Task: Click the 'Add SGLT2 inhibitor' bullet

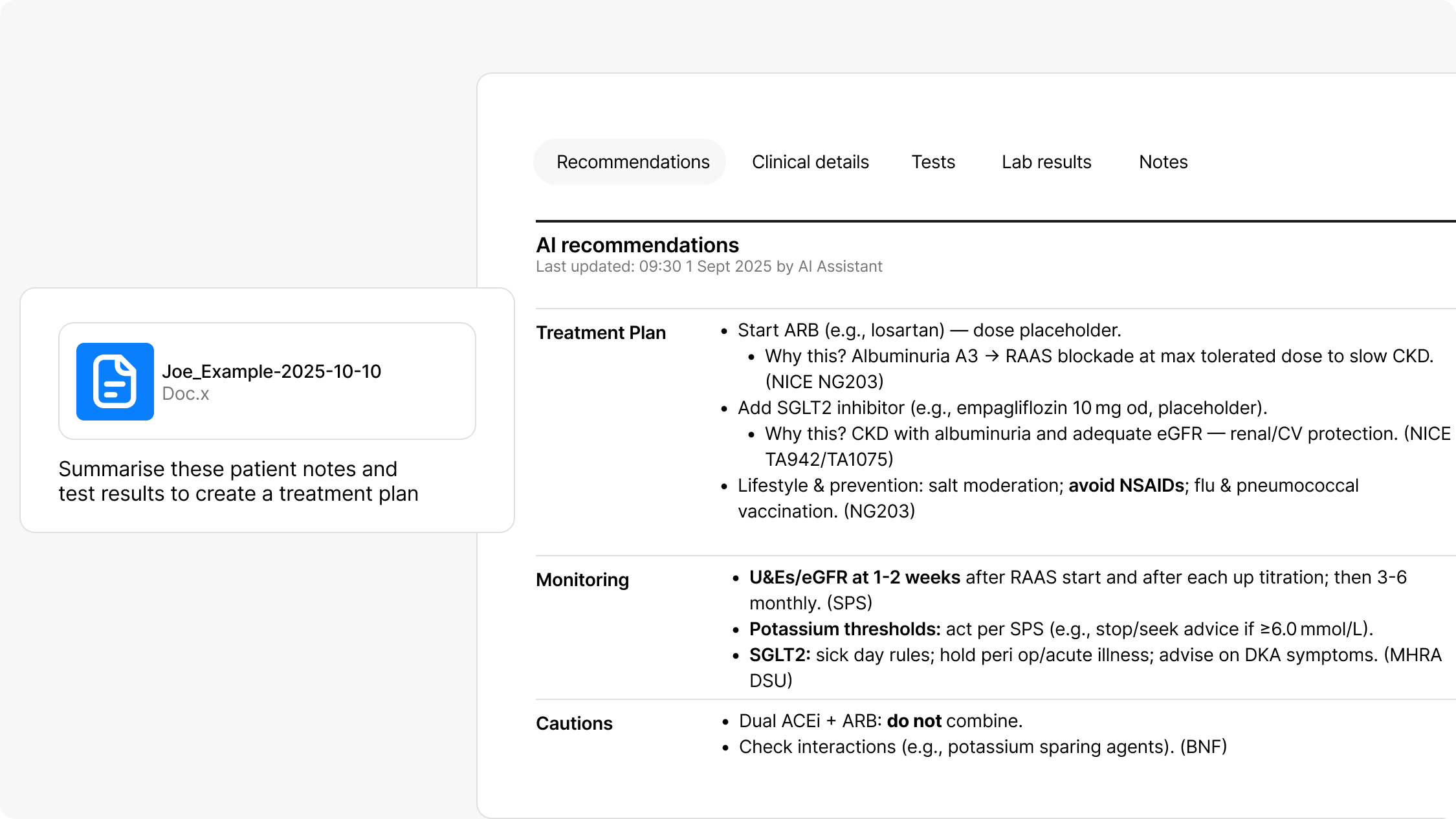Action: pyautogui.click(x=1002, y=408)
